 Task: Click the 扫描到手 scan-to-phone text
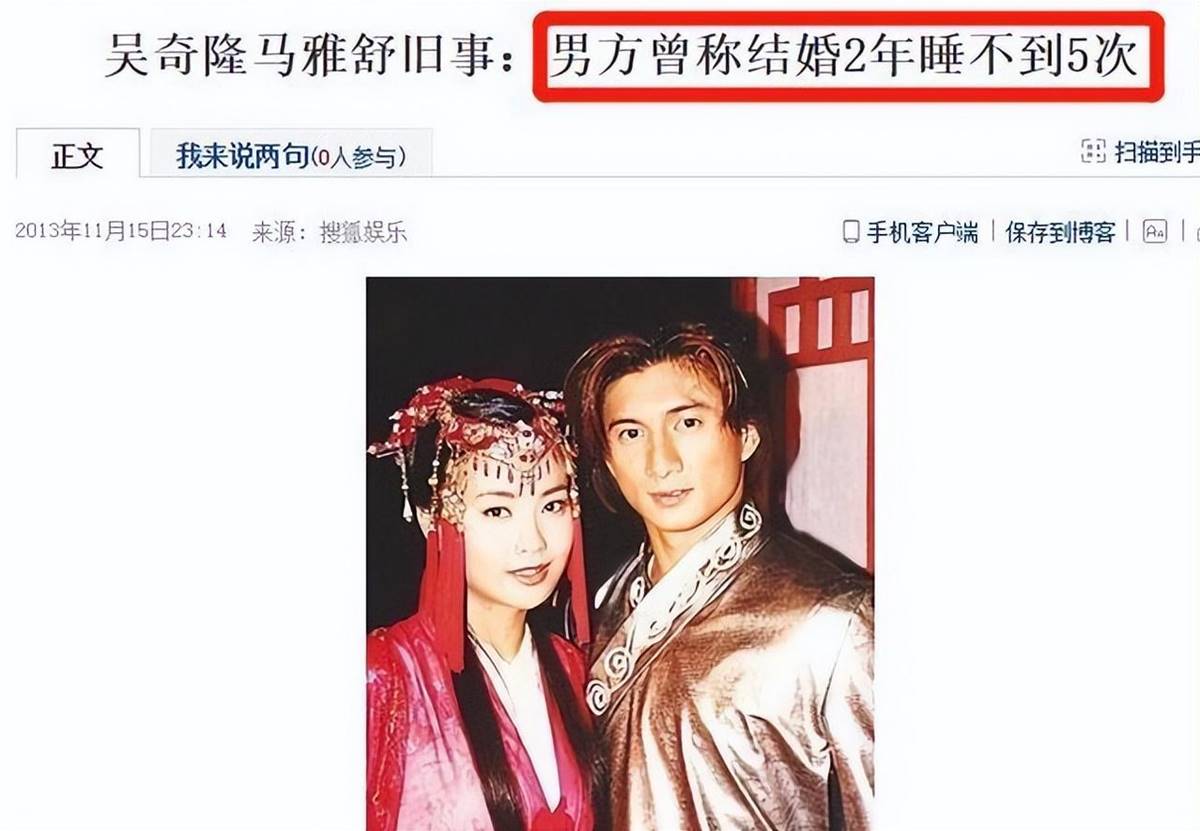tap(1157, 152)
